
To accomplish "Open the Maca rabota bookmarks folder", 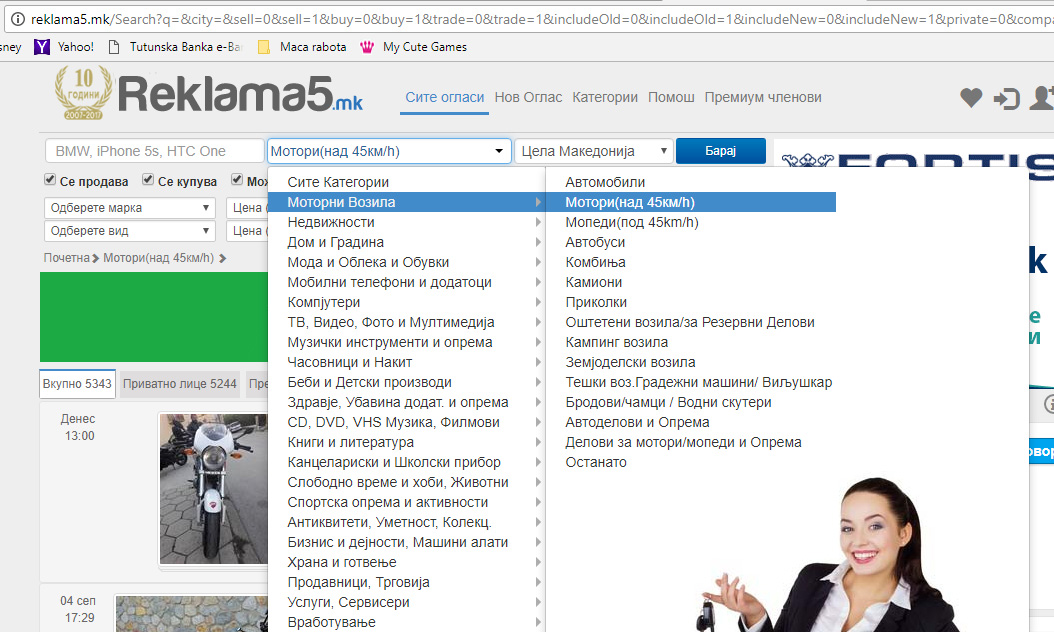I will 302,46.
